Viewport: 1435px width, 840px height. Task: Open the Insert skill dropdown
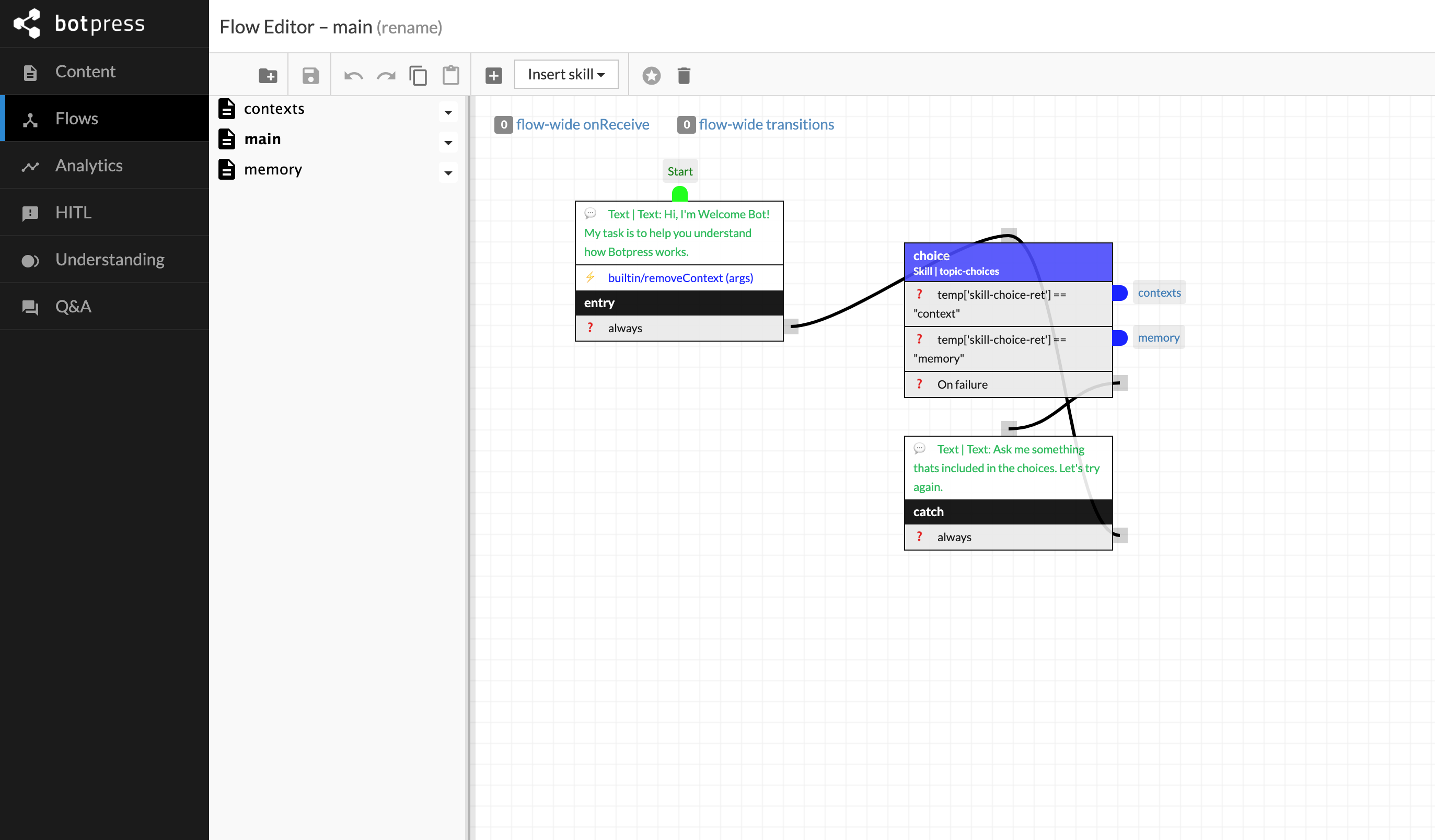(566, 74)
